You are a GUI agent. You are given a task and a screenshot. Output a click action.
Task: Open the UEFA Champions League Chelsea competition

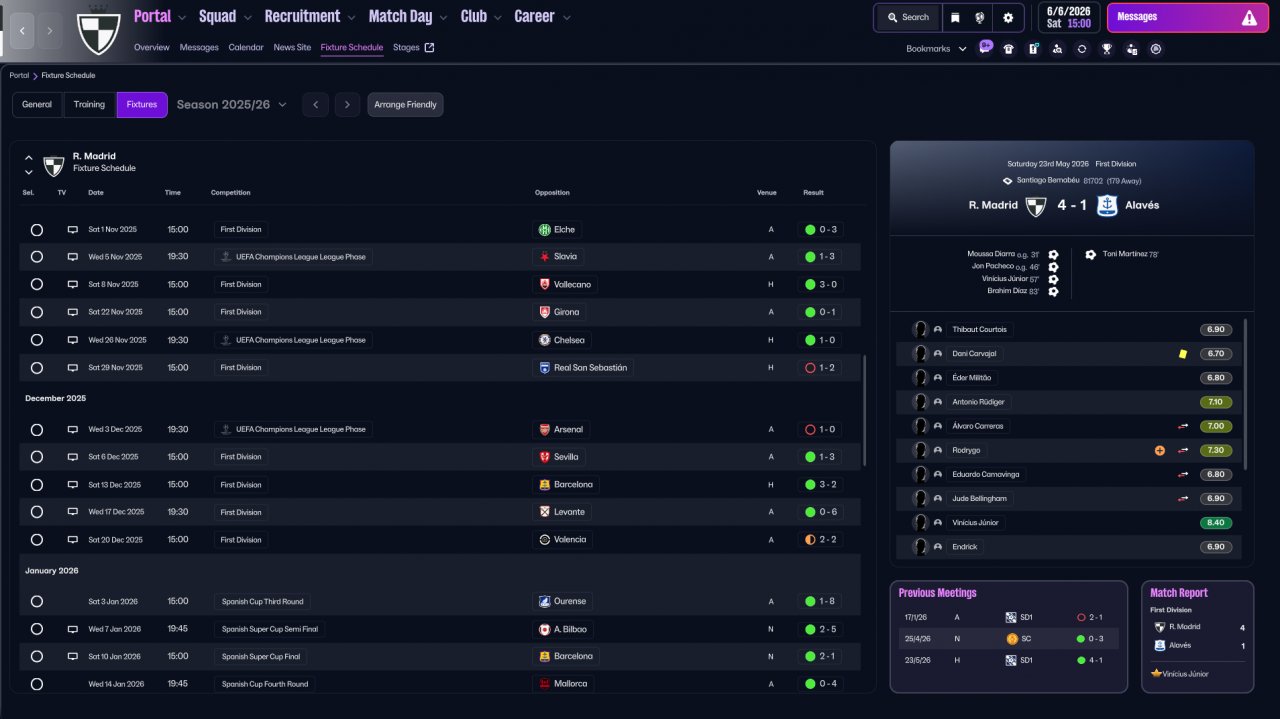293,340
